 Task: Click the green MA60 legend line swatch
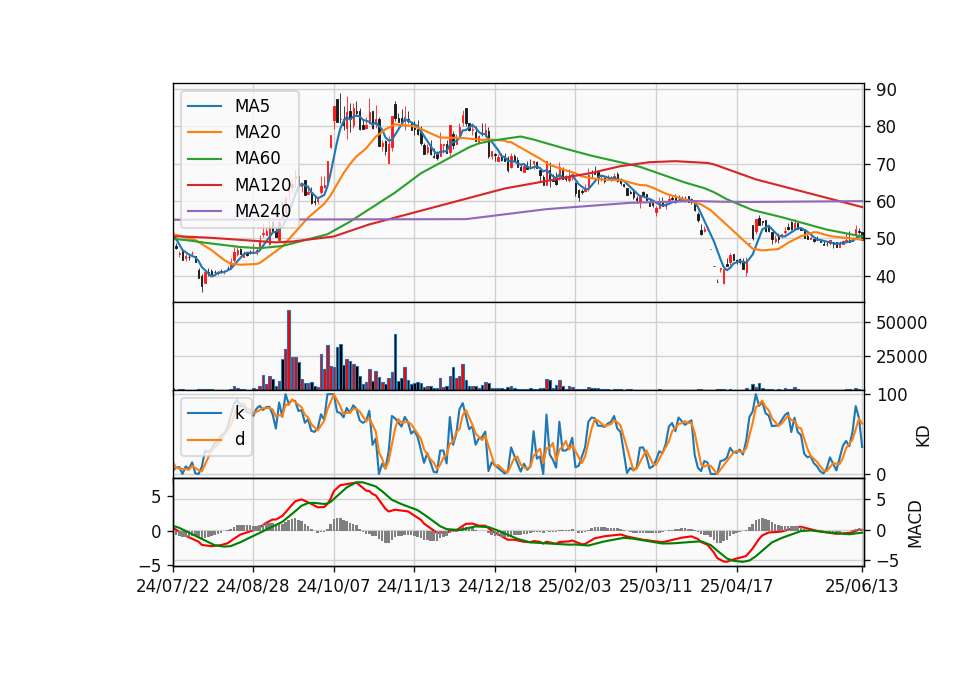tap(204, 159)
